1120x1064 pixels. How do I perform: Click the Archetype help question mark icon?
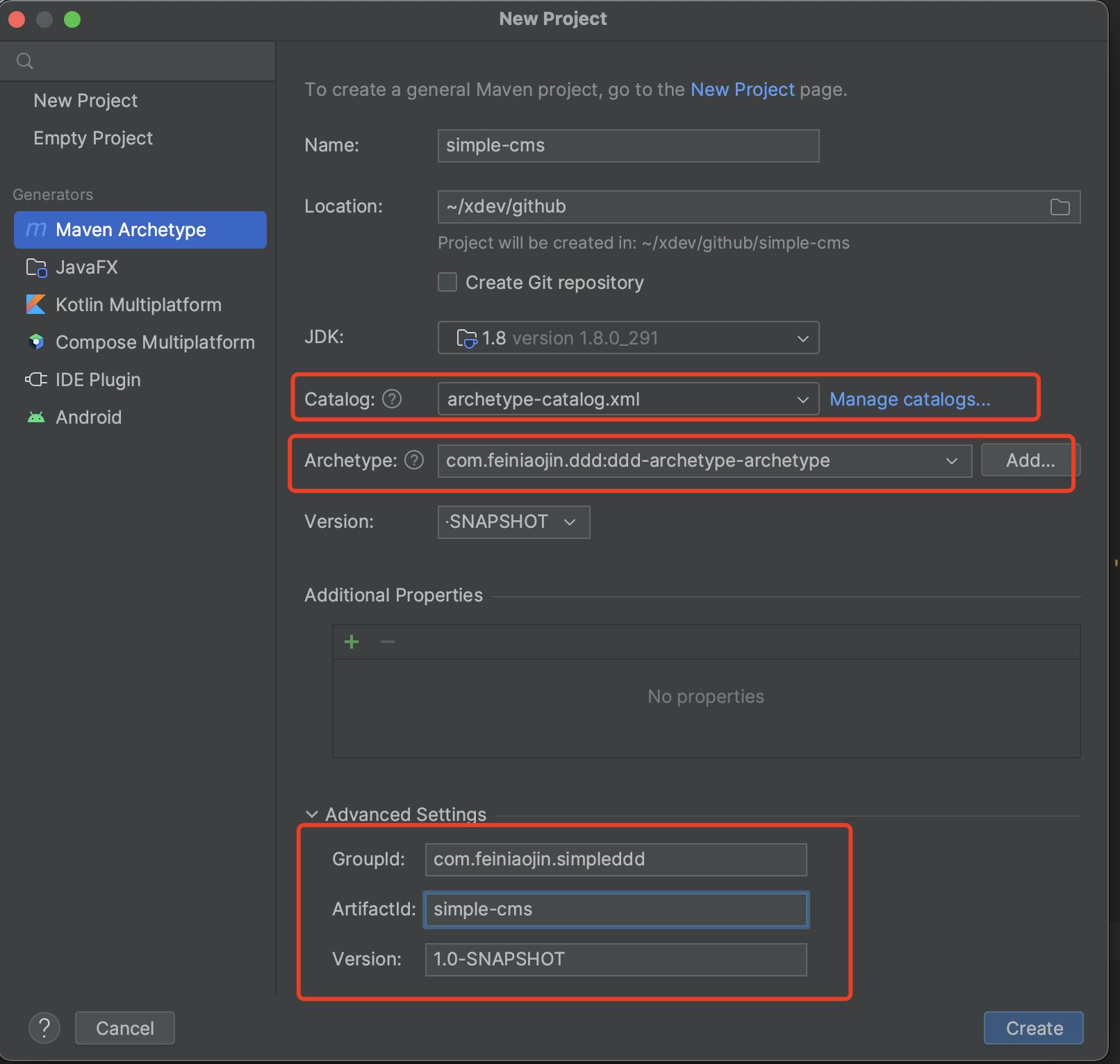coord(414,460)
